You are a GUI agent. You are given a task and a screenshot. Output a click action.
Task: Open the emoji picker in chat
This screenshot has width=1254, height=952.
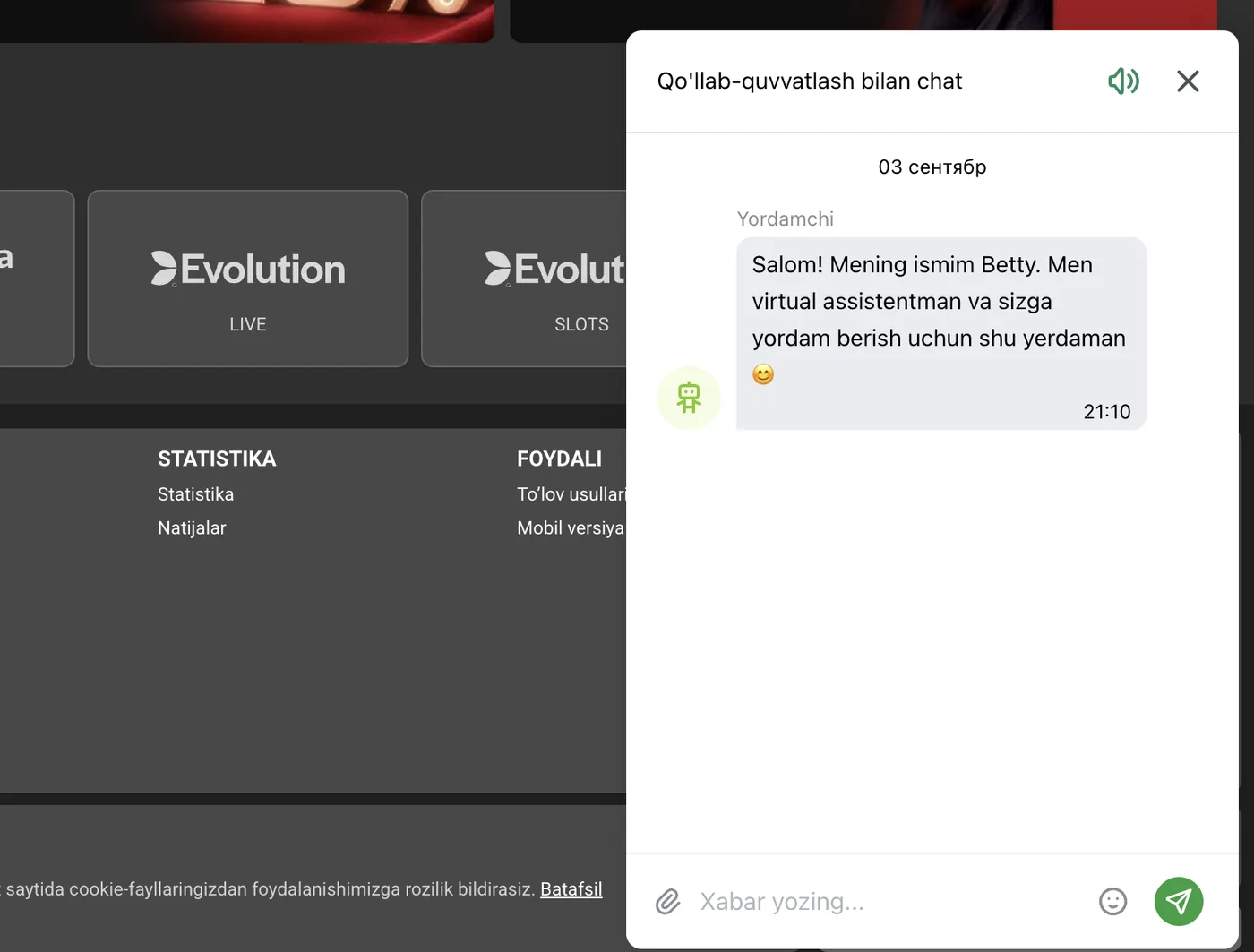point(1112,902)
